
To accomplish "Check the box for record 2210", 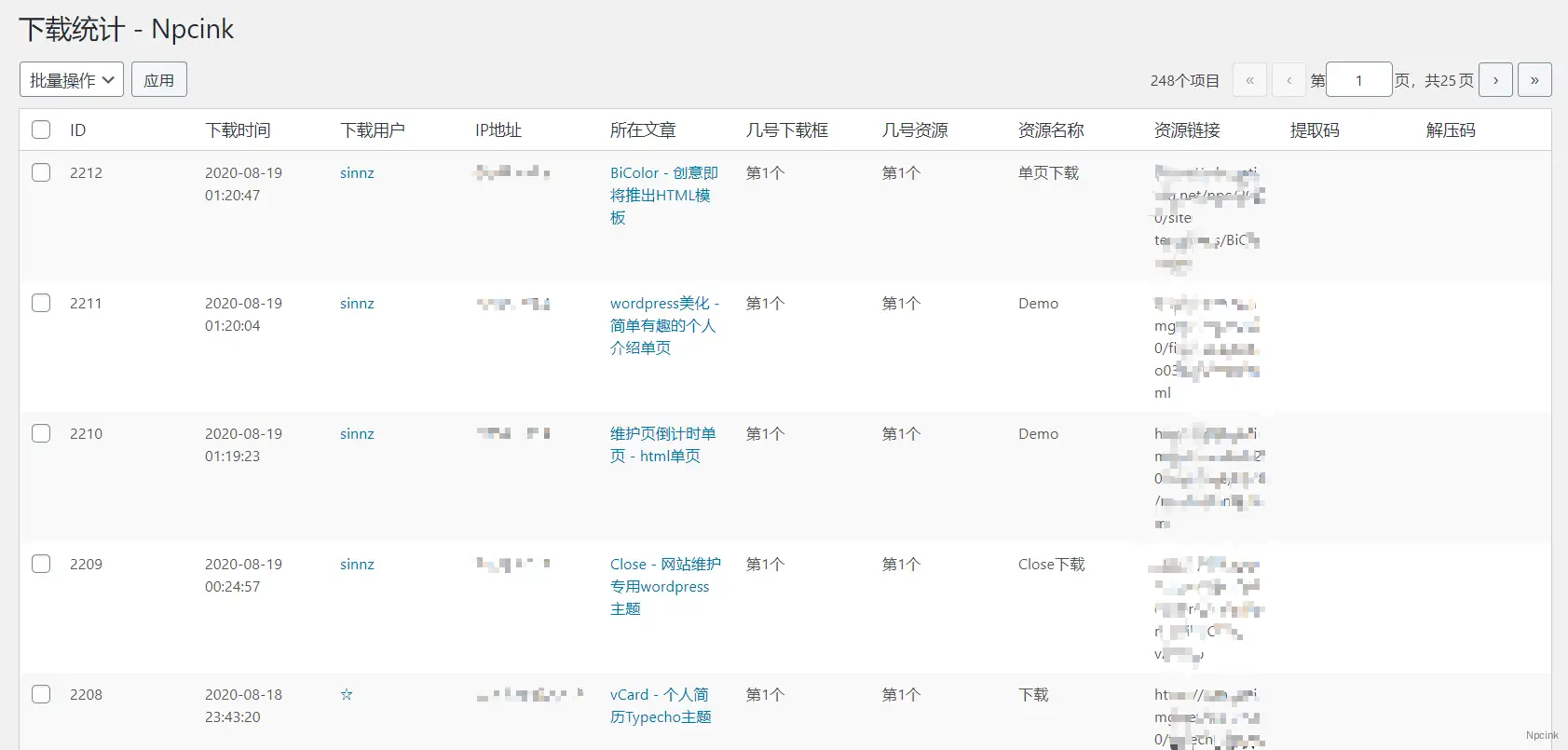I will point(41,433).
